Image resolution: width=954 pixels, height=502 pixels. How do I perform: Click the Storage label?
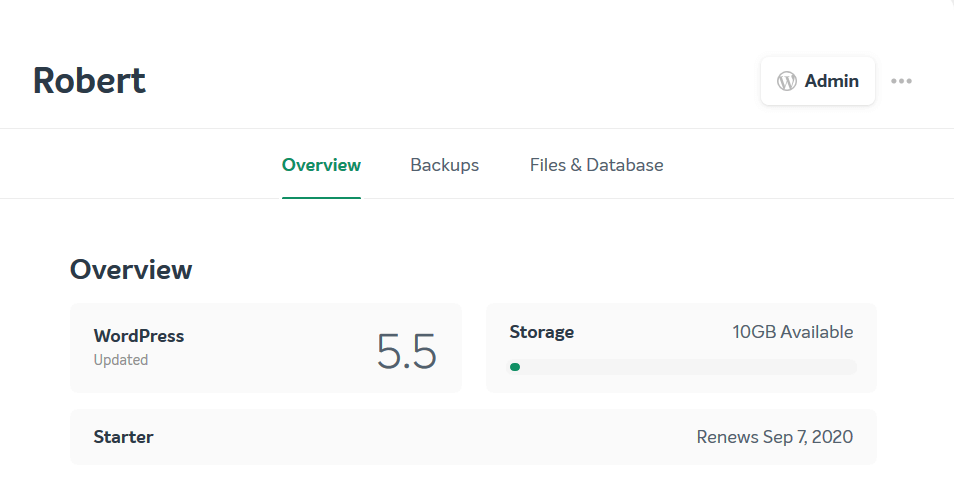[x=541, y=332]
